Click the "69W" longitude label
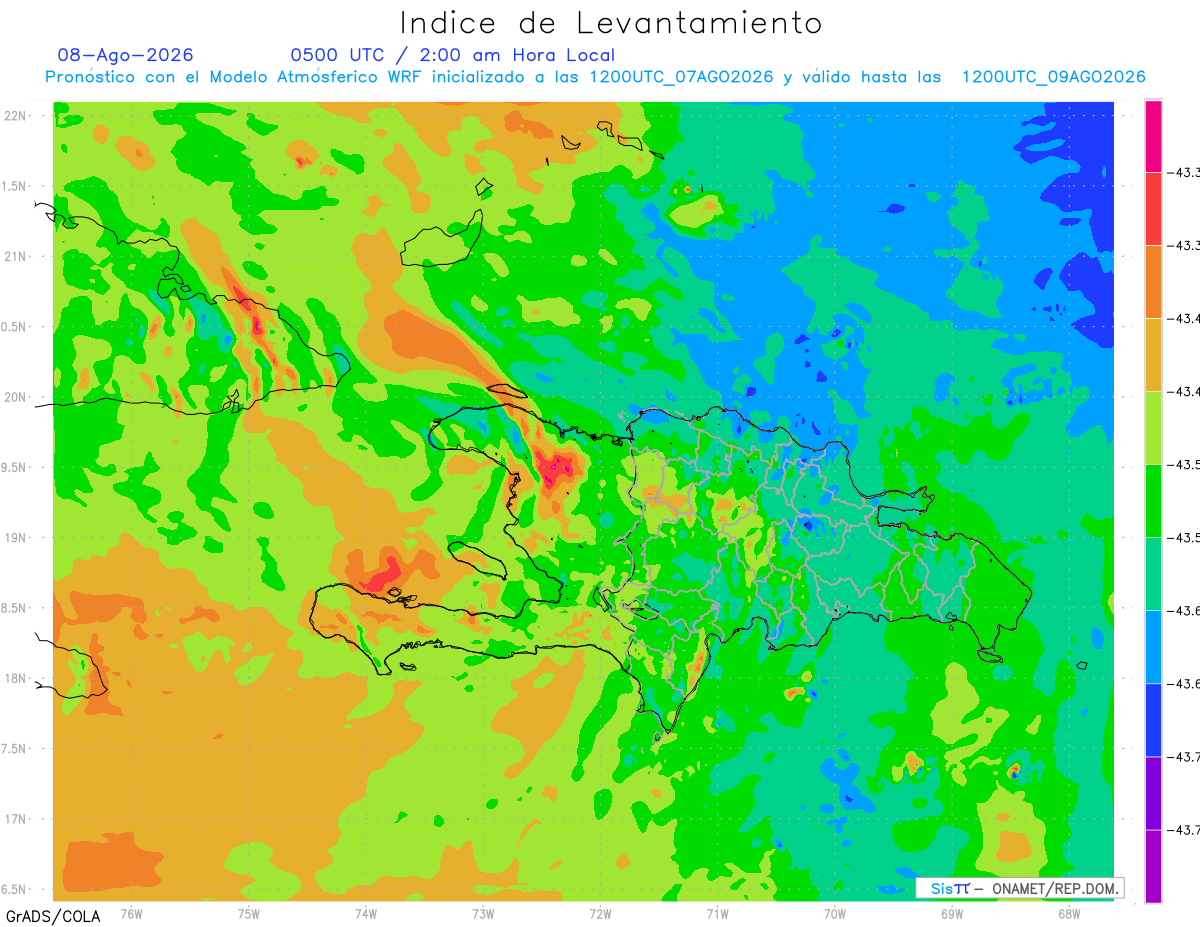1200x927 pixels. tap(951, 912)
